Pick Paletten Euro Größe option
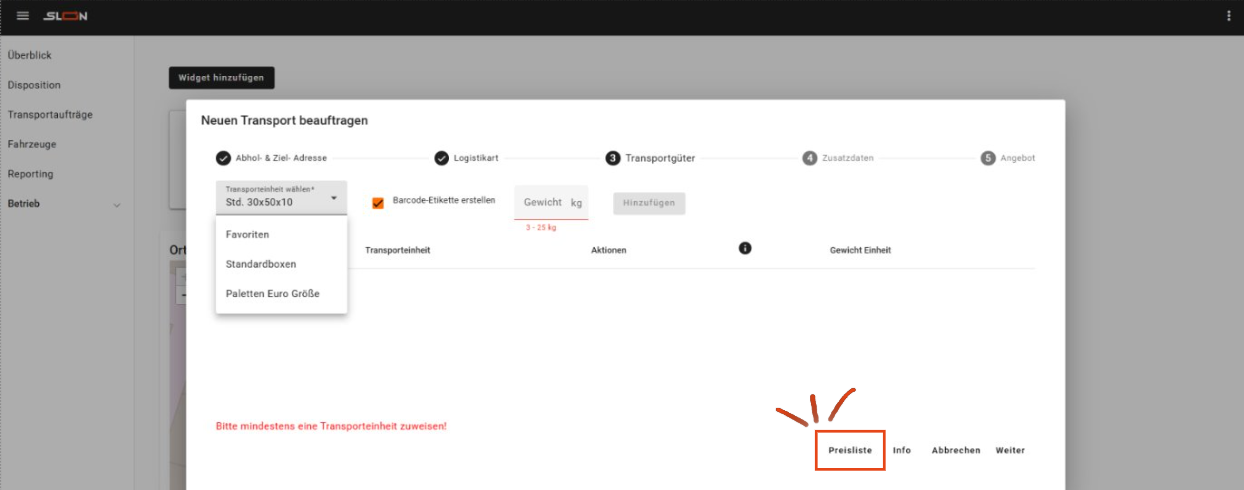 [272, 294]
